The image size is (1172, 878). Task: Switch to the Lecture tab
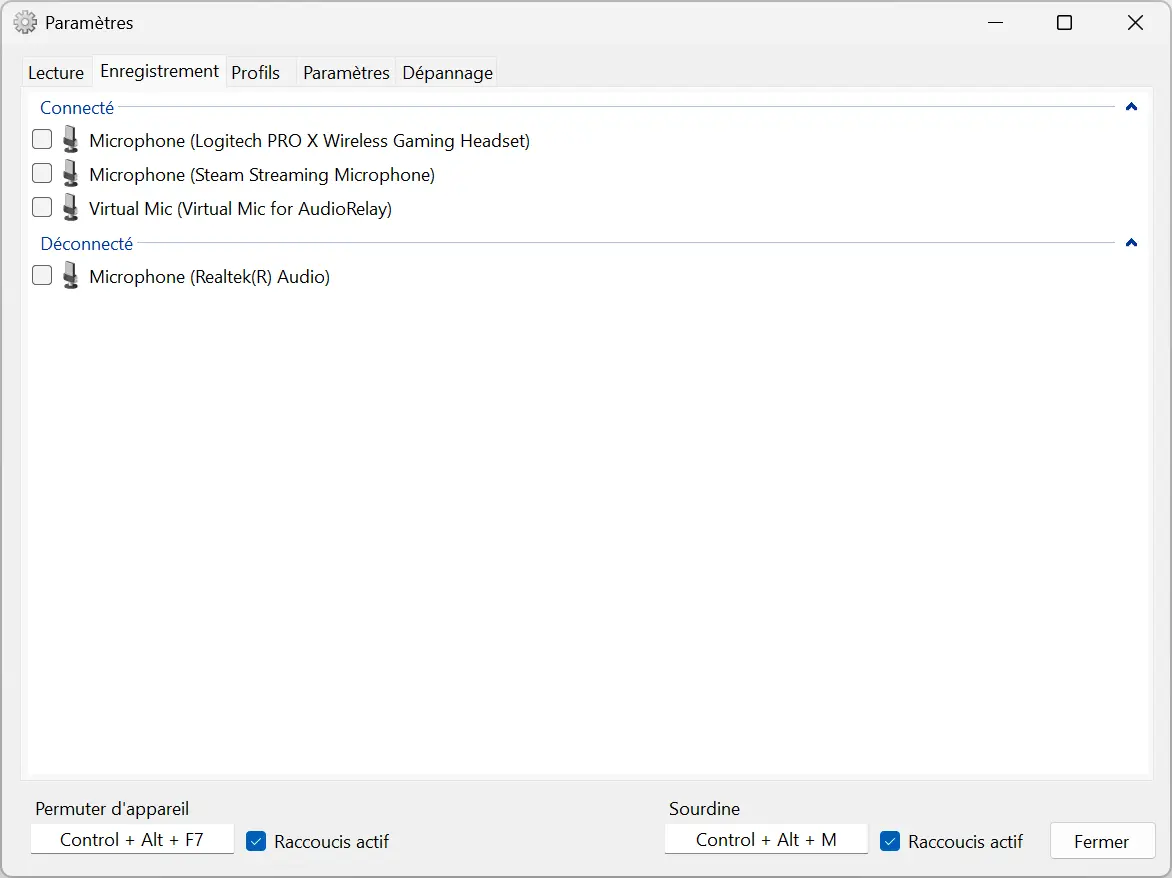pos(56,73)
